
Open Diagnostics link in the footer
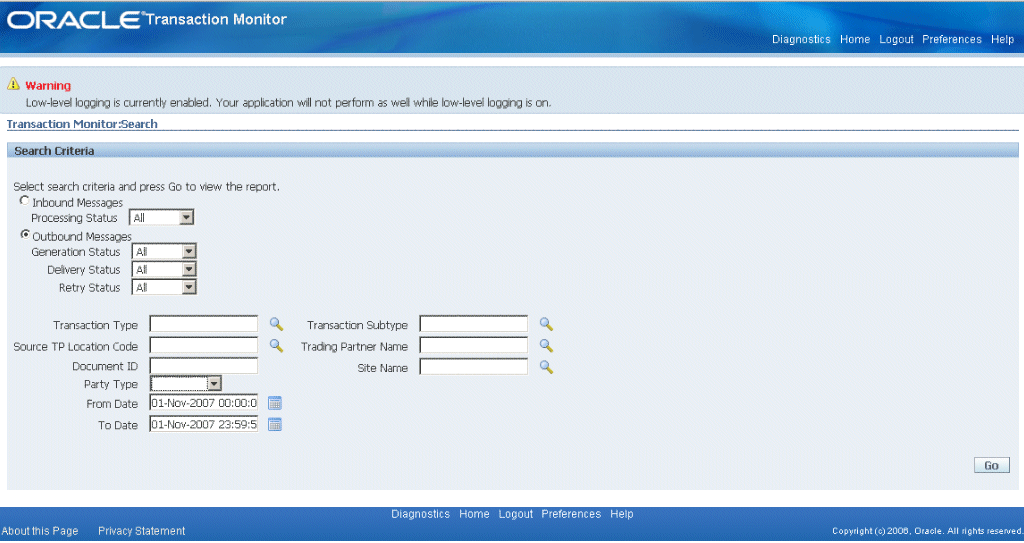click(421, 514)
